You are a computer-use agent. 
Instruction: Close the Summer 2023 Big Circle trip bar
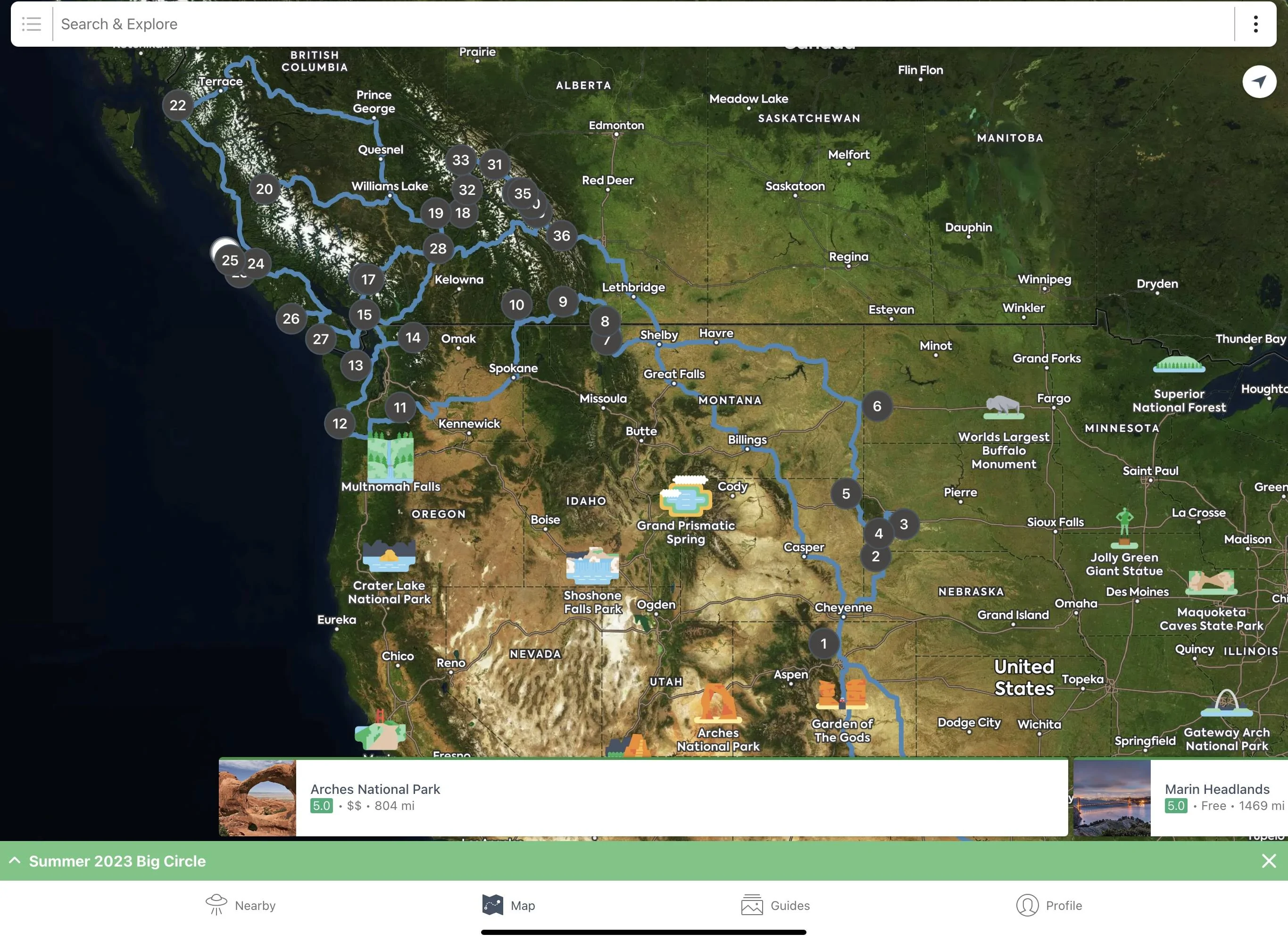[1269, 860]
